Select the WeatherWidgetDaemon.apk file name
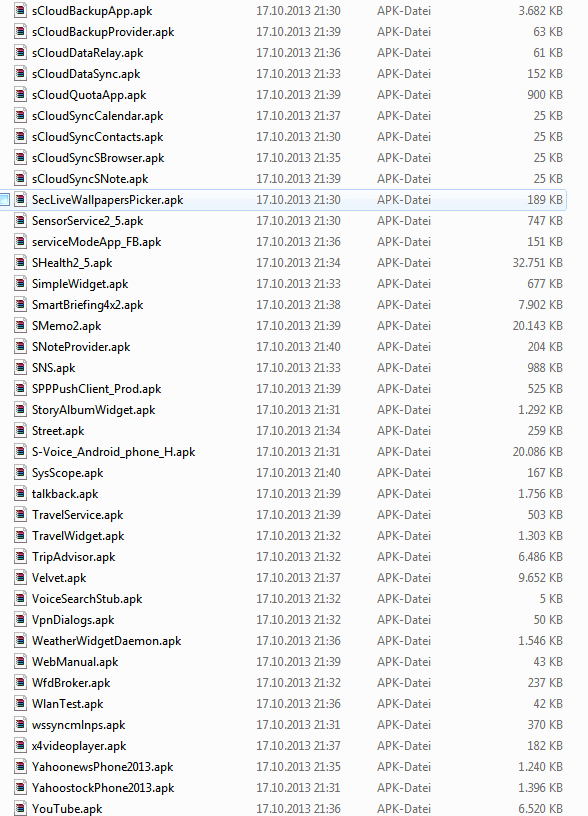The image size is (588, 816). pos(106,641)
